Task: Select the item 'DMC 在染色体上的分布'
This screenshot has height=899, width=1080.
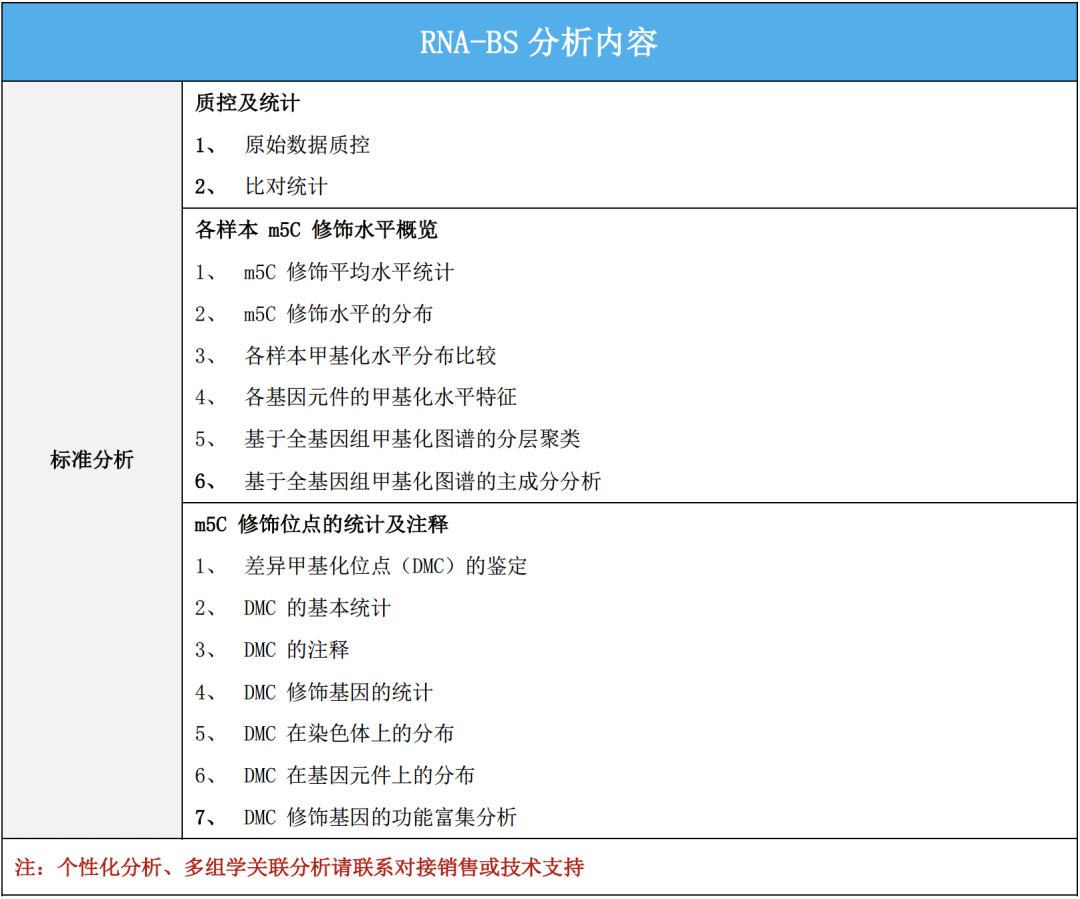Action: 349,734
